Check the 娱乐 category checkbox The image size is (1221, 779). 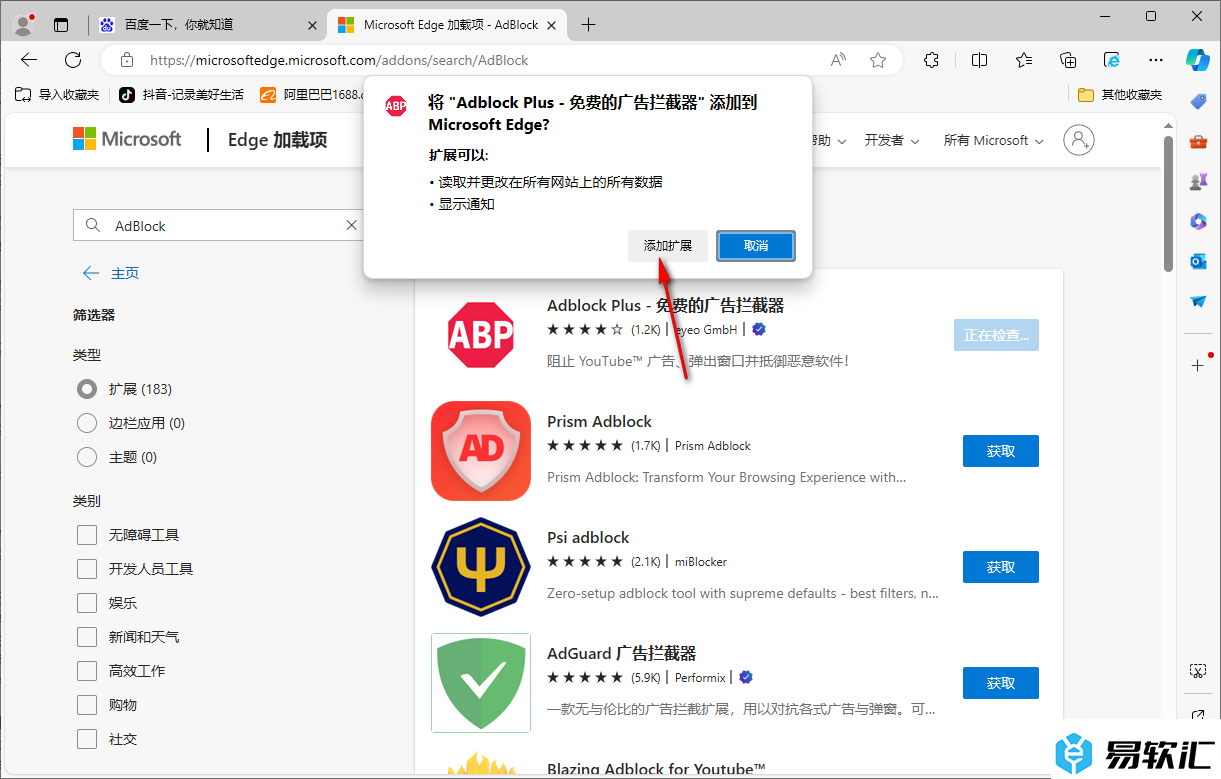(87, 603)
